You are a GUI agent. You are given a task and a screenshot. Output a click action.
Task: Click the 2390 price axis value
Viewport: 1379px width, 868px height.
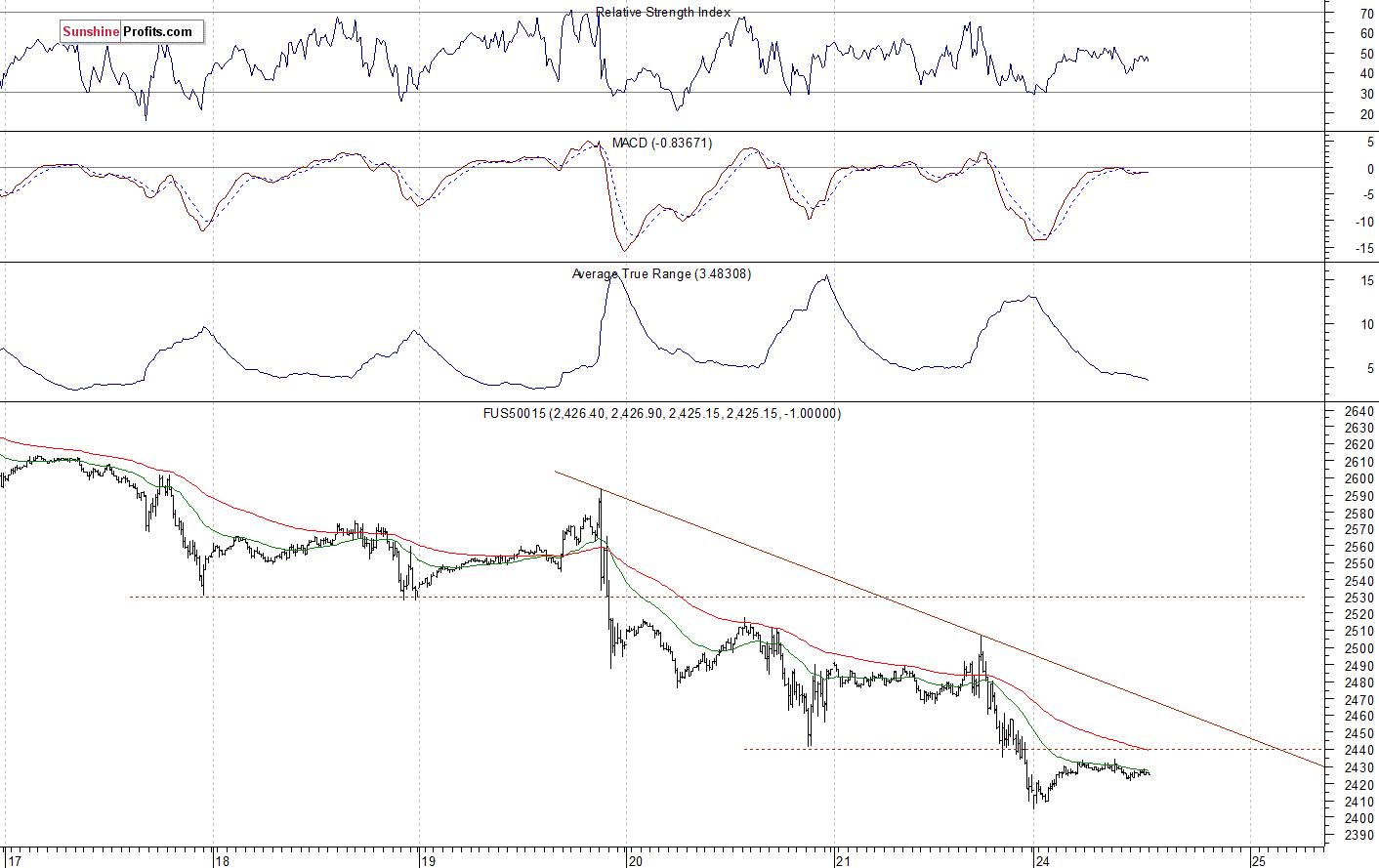click(x=1359, y=836)
